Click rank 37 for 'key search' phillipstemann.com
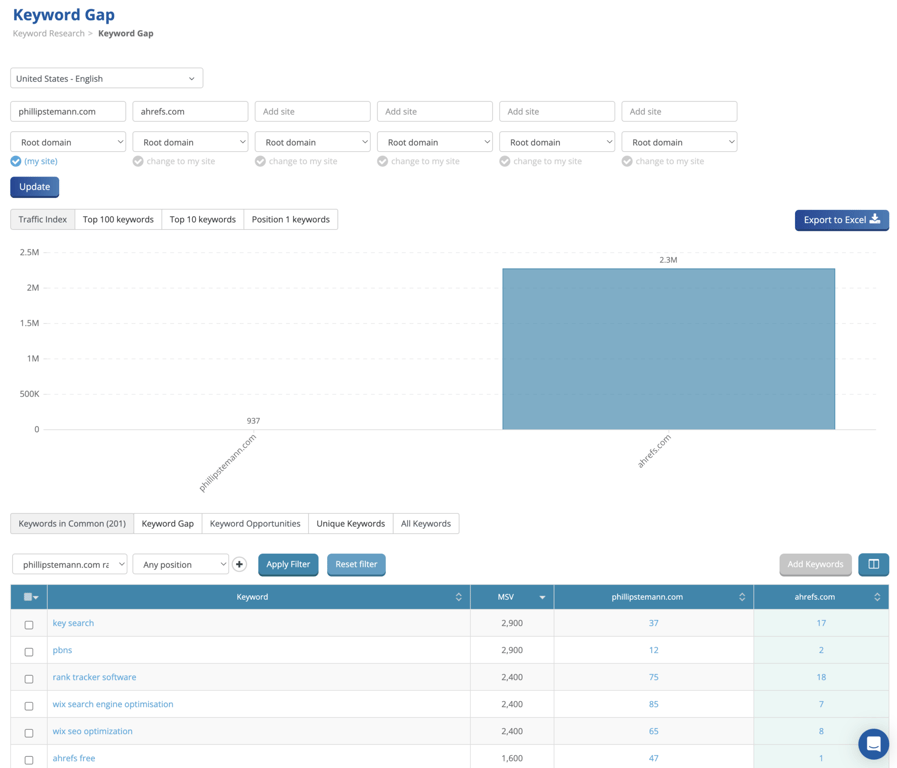The height and width of the screenshot is (768, 897). coord(653,623)
